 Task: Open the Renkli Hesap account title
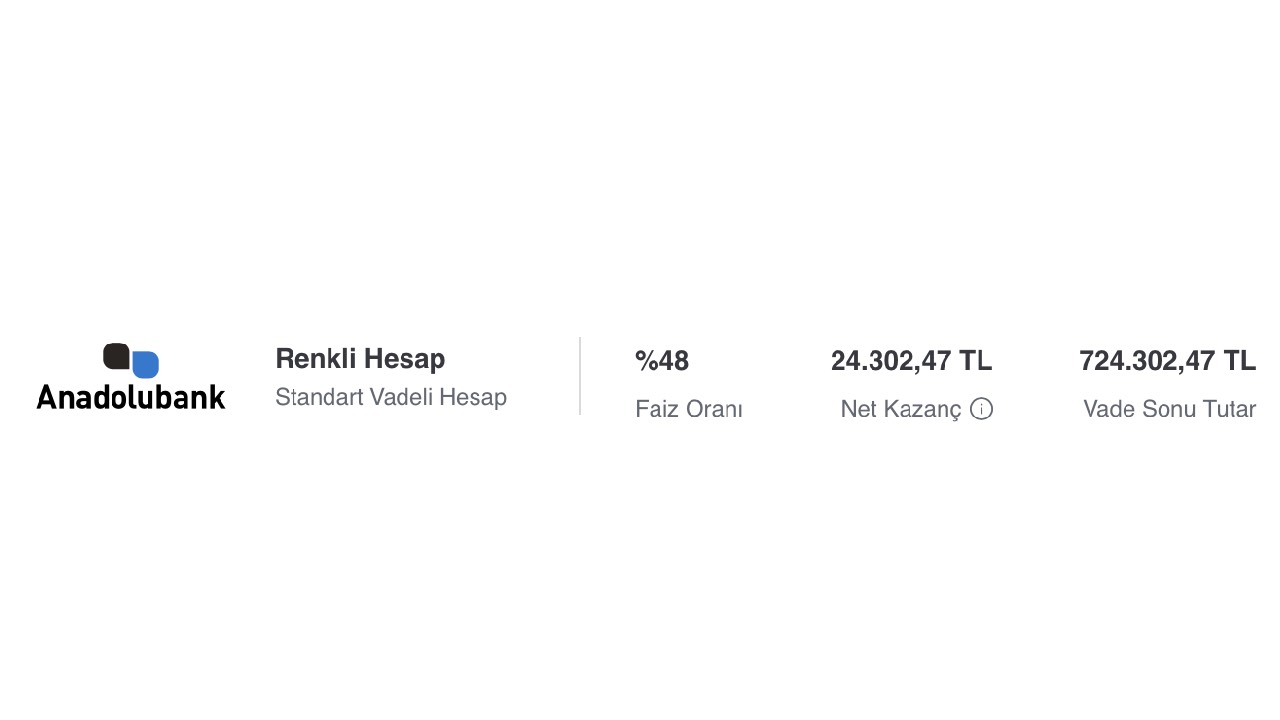pos(360,359)
